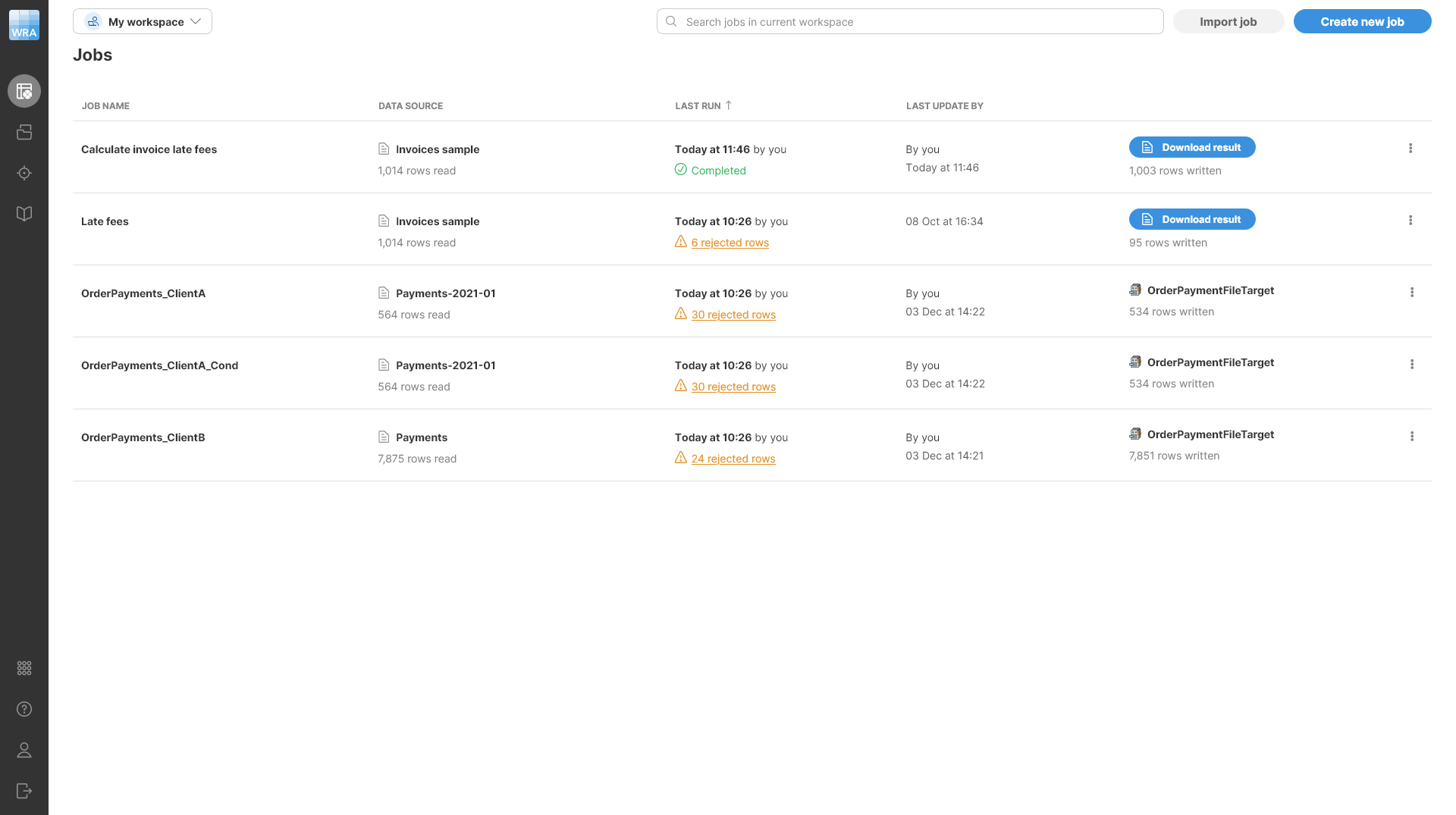Click the crosshair target icon in the sidebar
1456x815 pixels.
24,173
